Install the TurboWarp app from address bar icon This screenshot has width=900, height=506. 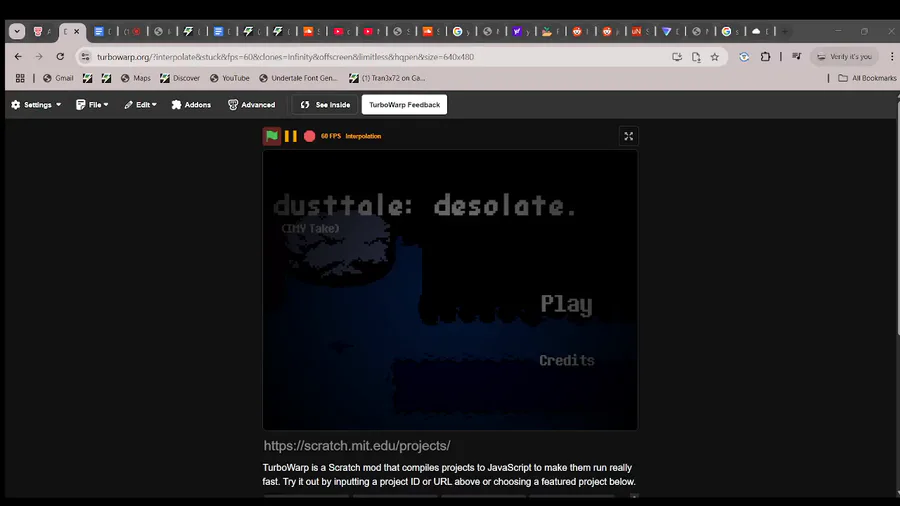(677, 57)
